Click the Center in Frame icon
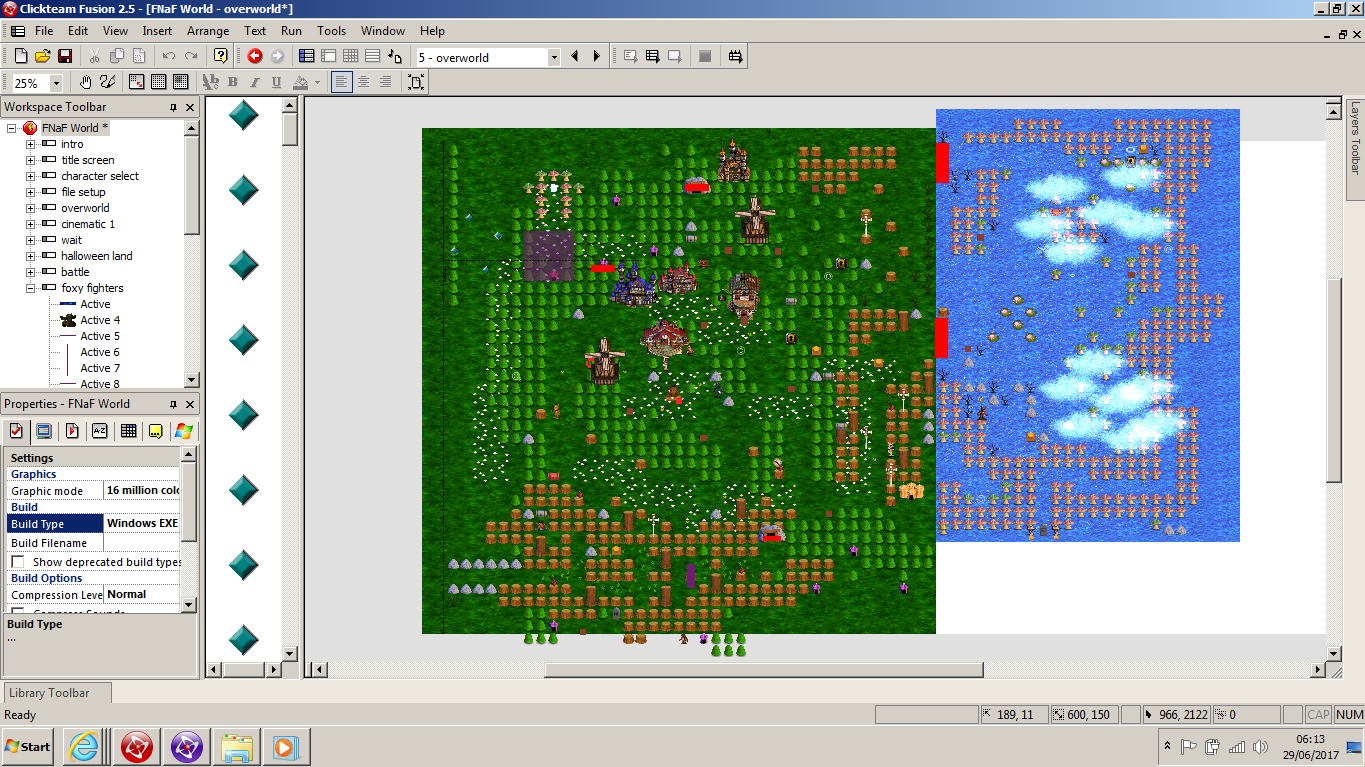The height and width of the screenshot is (767, 1365). [417, 82]
